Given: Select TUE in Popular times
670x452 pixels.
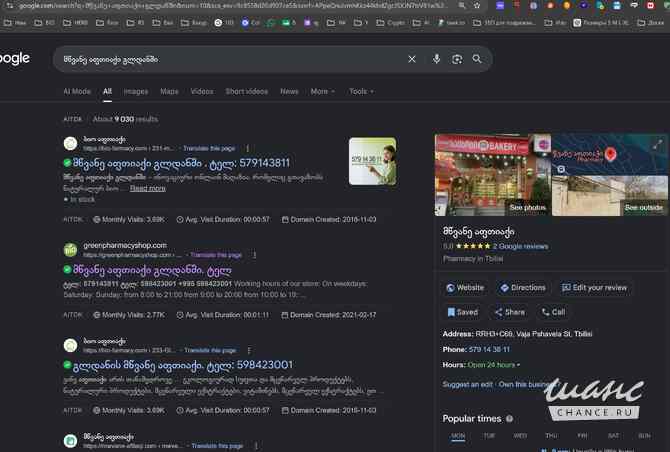Looking at the screenshot, I should click(x=489, y=436).
